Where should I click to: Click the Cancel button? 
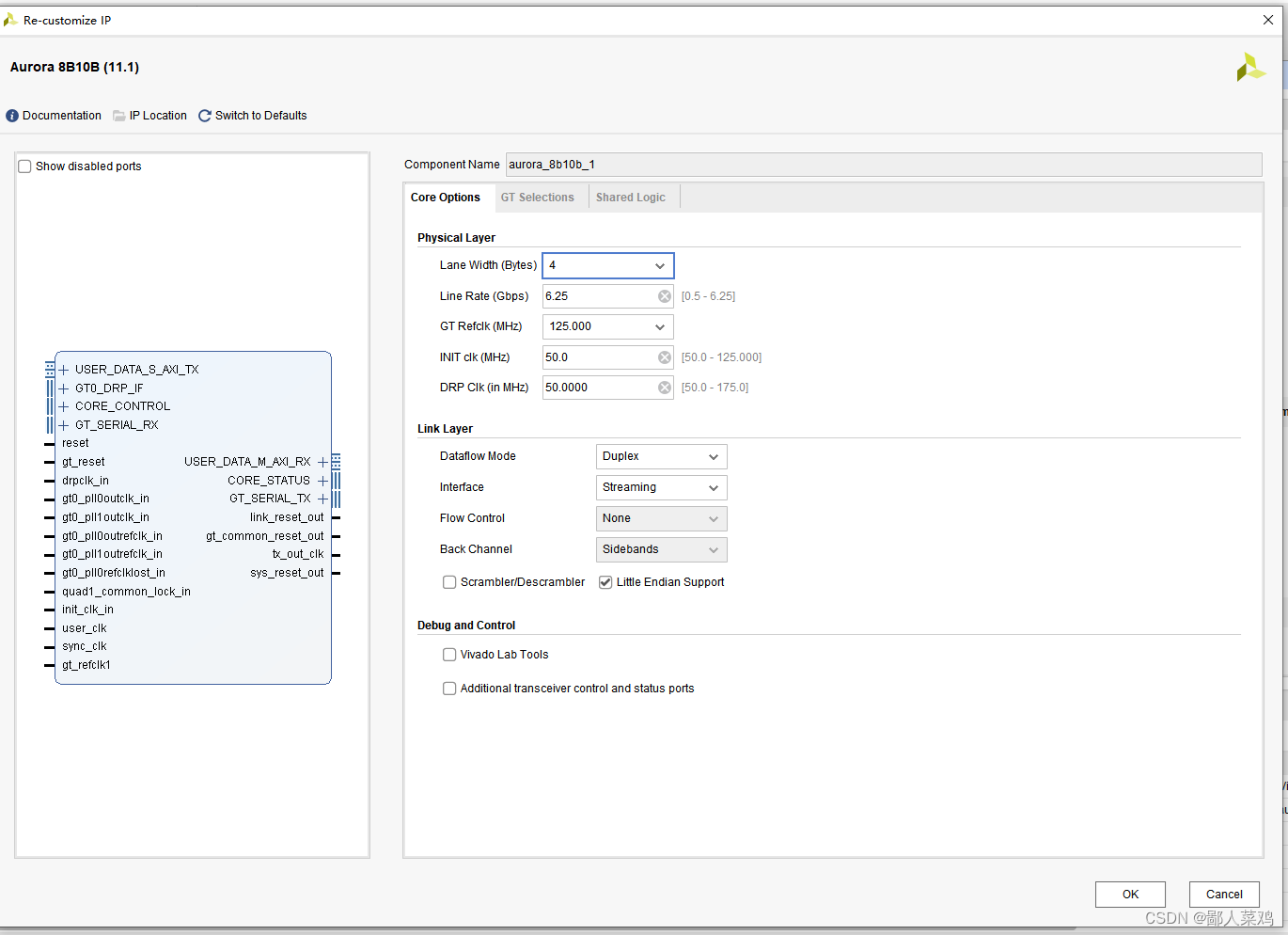point(1224,894)
